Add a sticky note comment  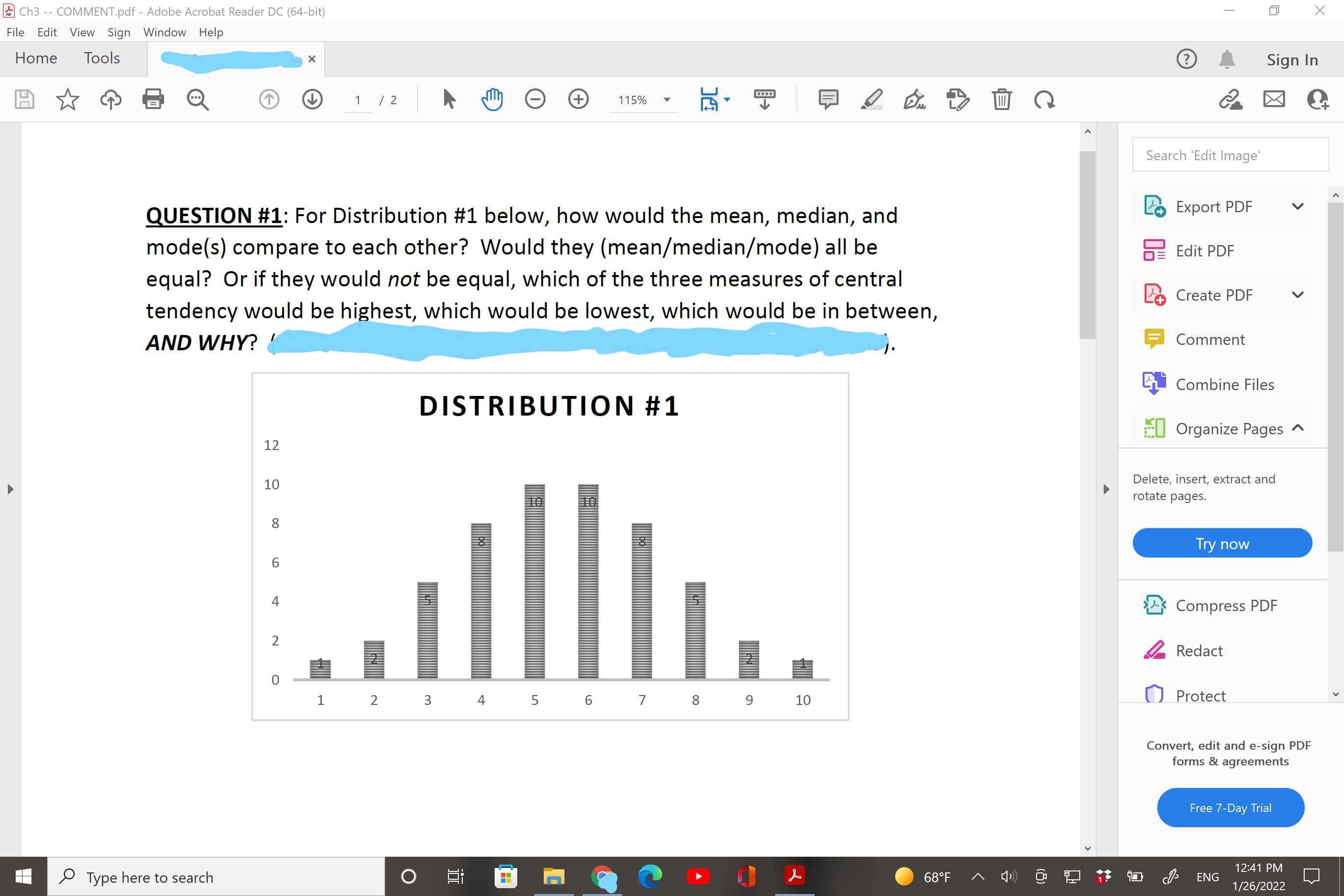click(x=828, y=99)
